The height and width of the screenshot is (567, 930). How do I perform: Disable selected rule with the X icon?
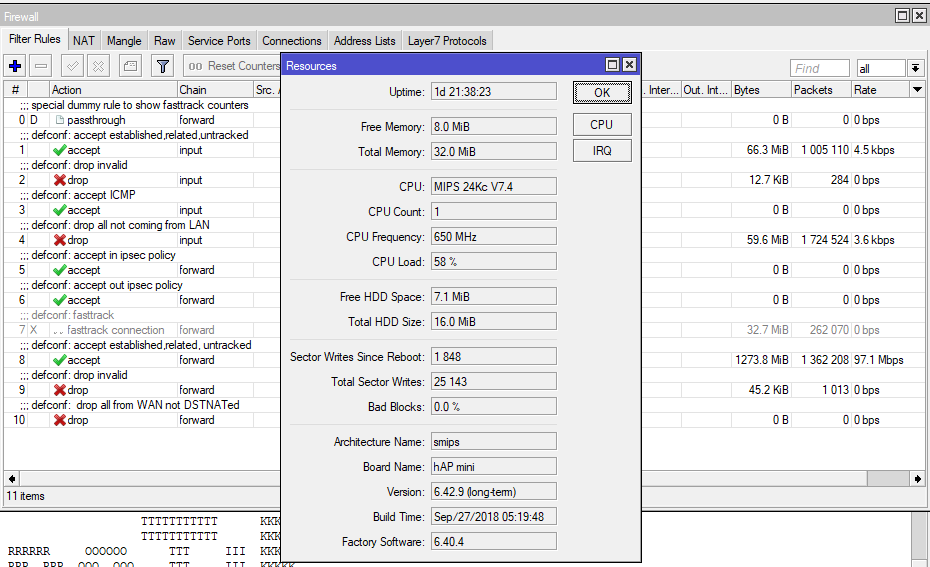coord(98,66)
